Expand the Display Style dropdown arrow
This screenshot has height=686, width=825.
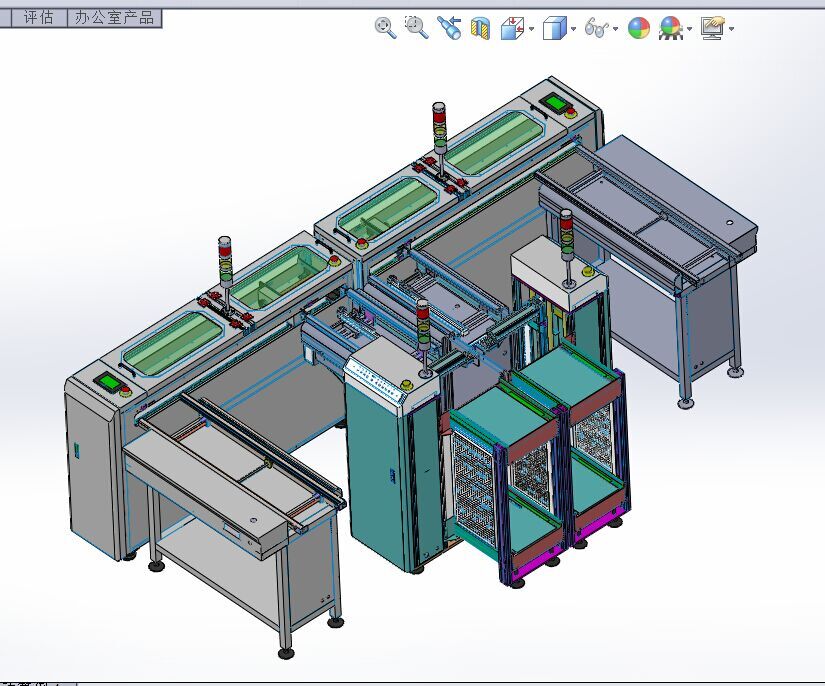(573, 29)
